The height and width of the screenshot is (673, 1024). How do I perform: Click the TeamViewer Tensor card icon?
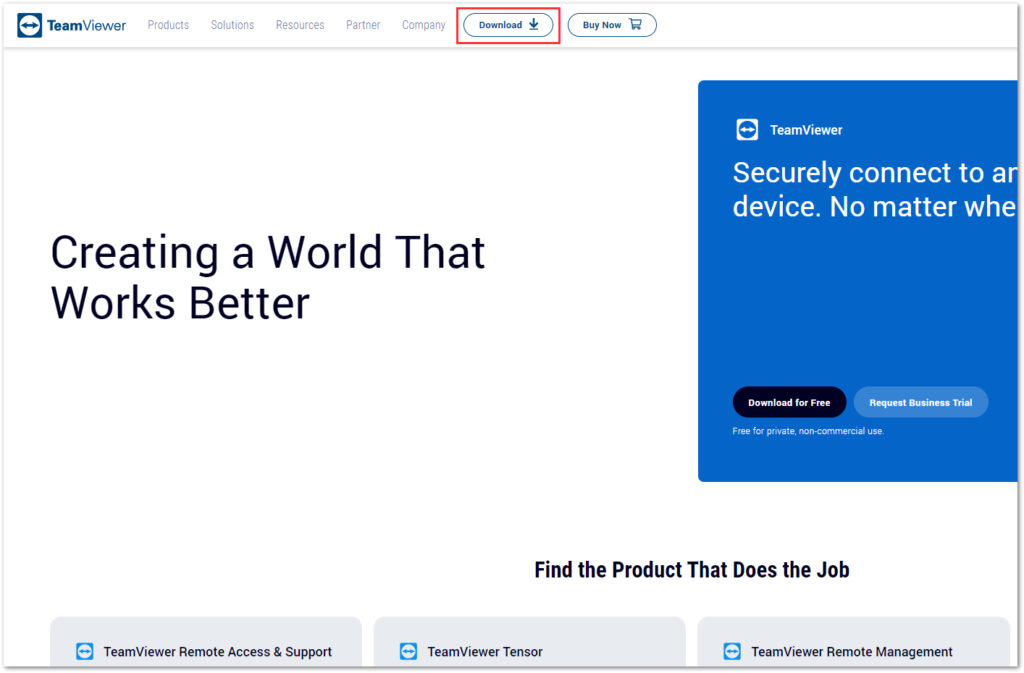(x=408, y=651)
